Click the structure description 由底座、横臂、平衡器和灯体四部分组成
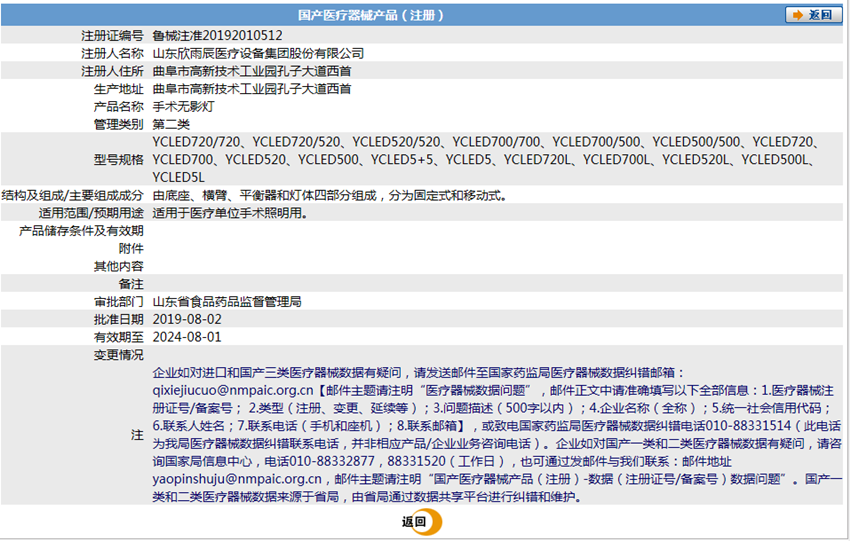Image resolution: width=850 pixels, height=541 pixels. coord(264,196)
